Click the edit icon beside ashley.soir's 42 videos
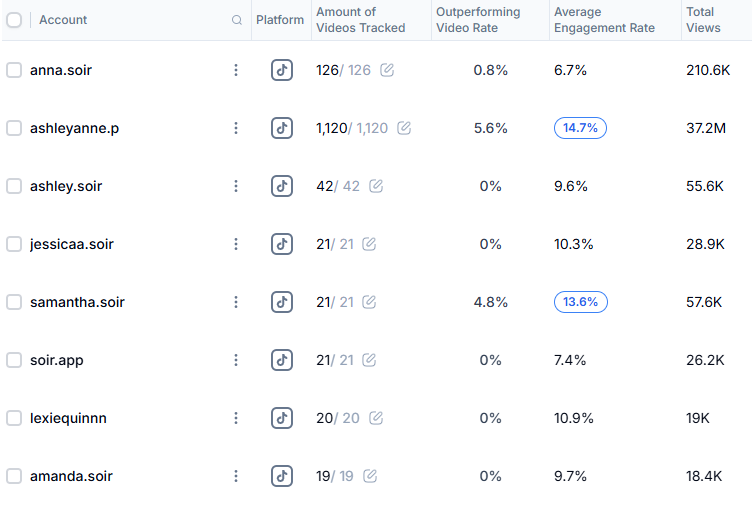 [x=376, y=186]
